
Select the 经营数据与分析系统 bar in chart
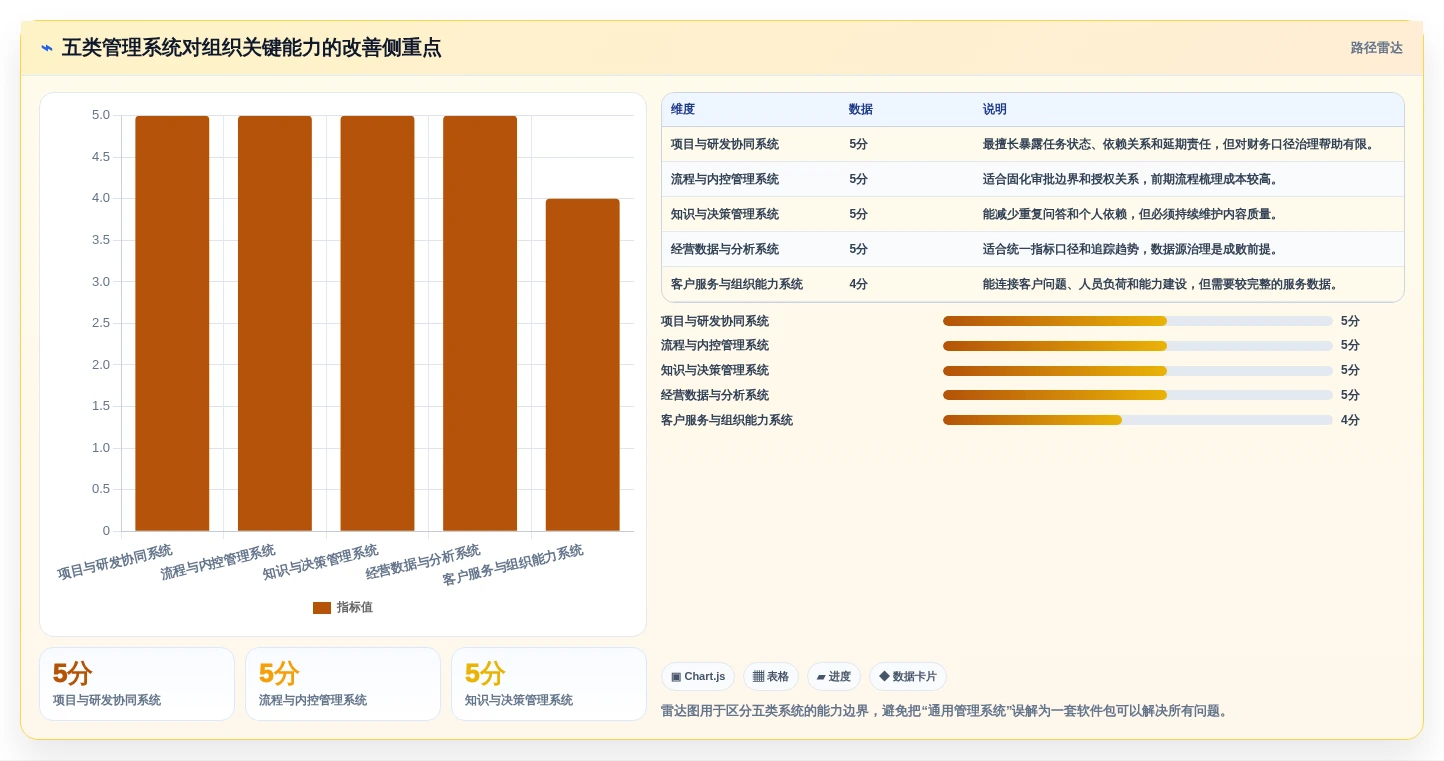point(480,323)
